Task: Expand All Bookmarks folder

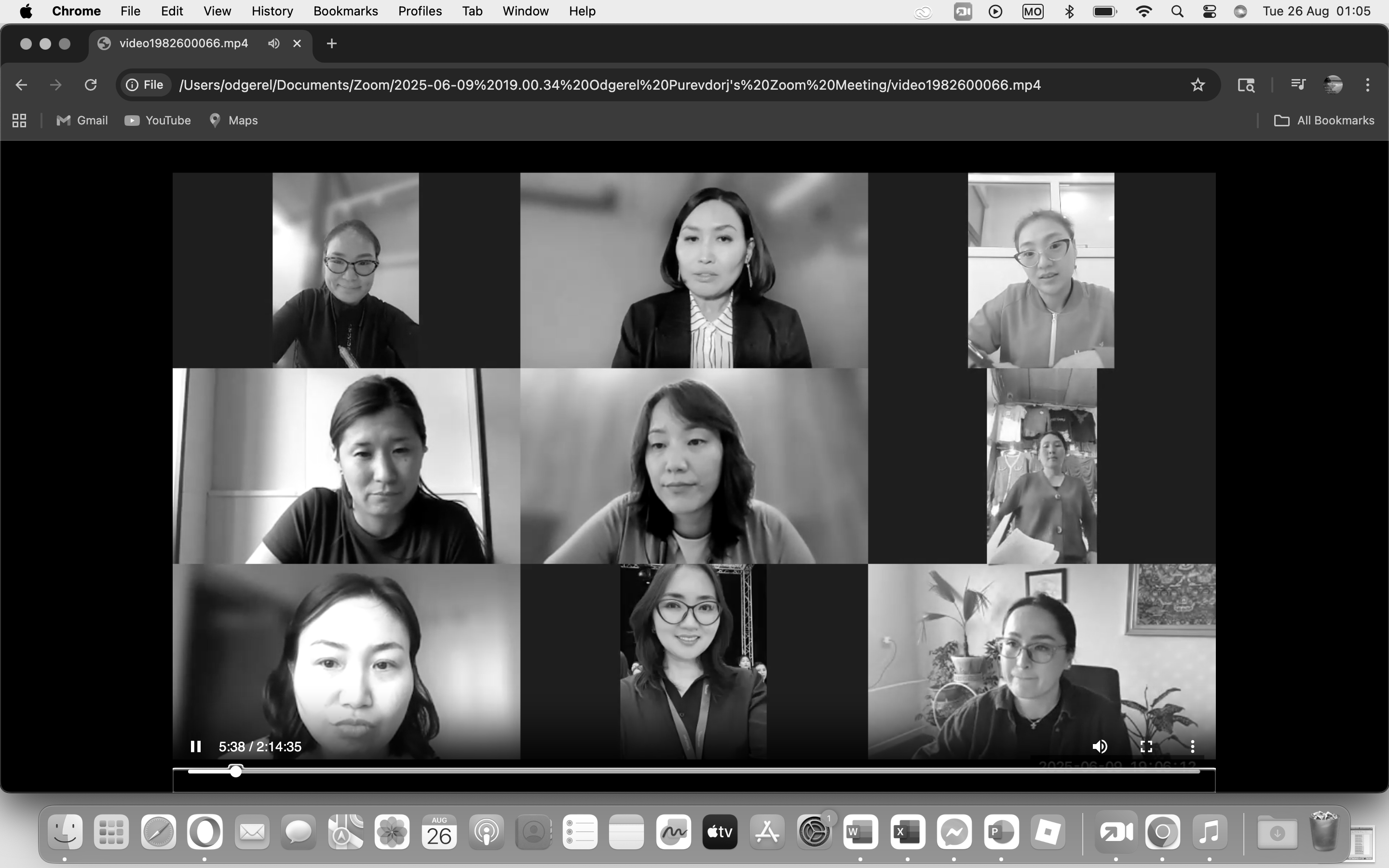Action: (x=1324, y=121)
